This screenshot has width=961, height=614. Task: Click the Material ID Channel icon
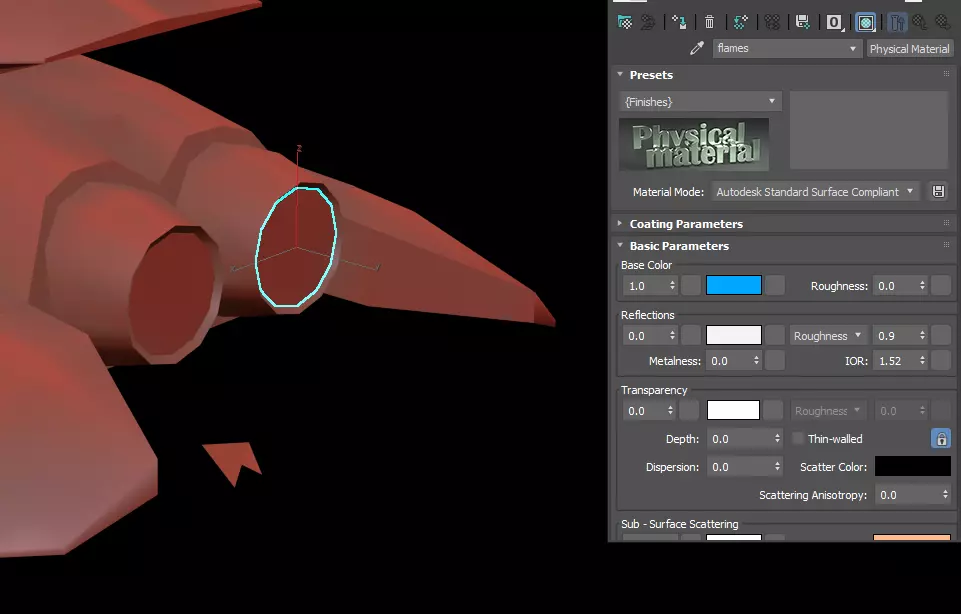(x=834, y=22)
